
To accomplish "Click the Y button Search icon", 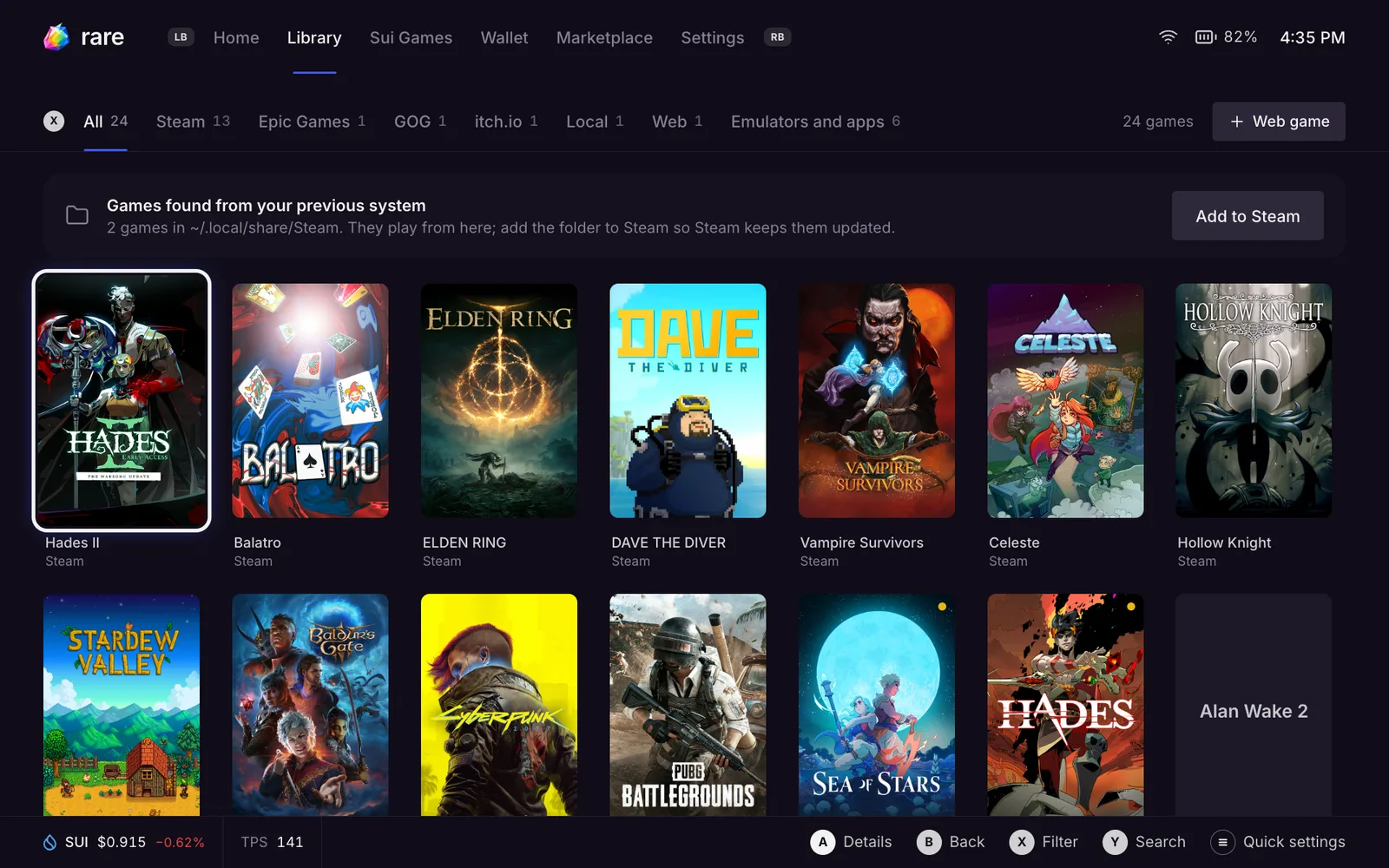I will click(x=1115, y=842).
